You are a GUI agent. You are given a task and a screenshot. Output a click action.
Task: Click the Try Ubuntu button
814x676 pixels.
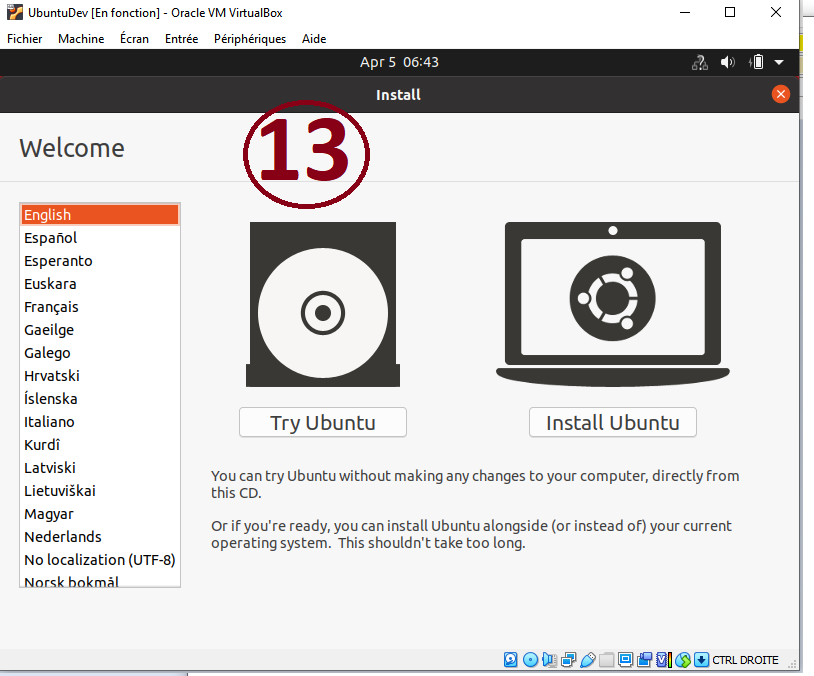[x=322, y=422]
